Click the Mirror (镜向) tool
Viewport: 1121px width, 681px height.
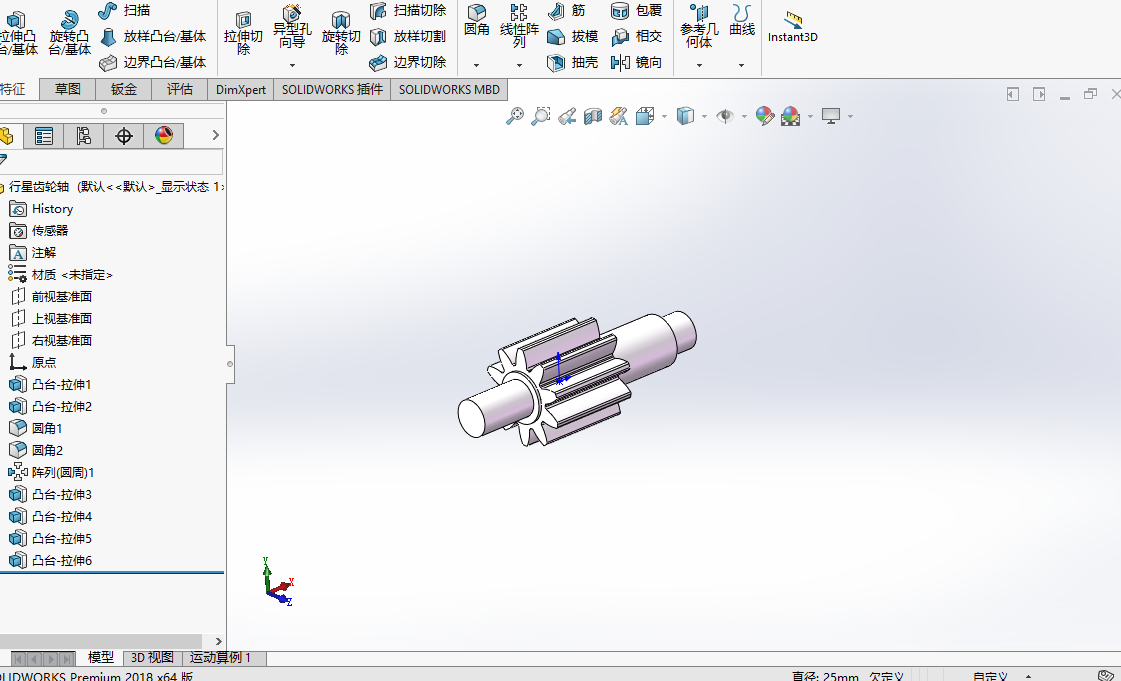636,63
